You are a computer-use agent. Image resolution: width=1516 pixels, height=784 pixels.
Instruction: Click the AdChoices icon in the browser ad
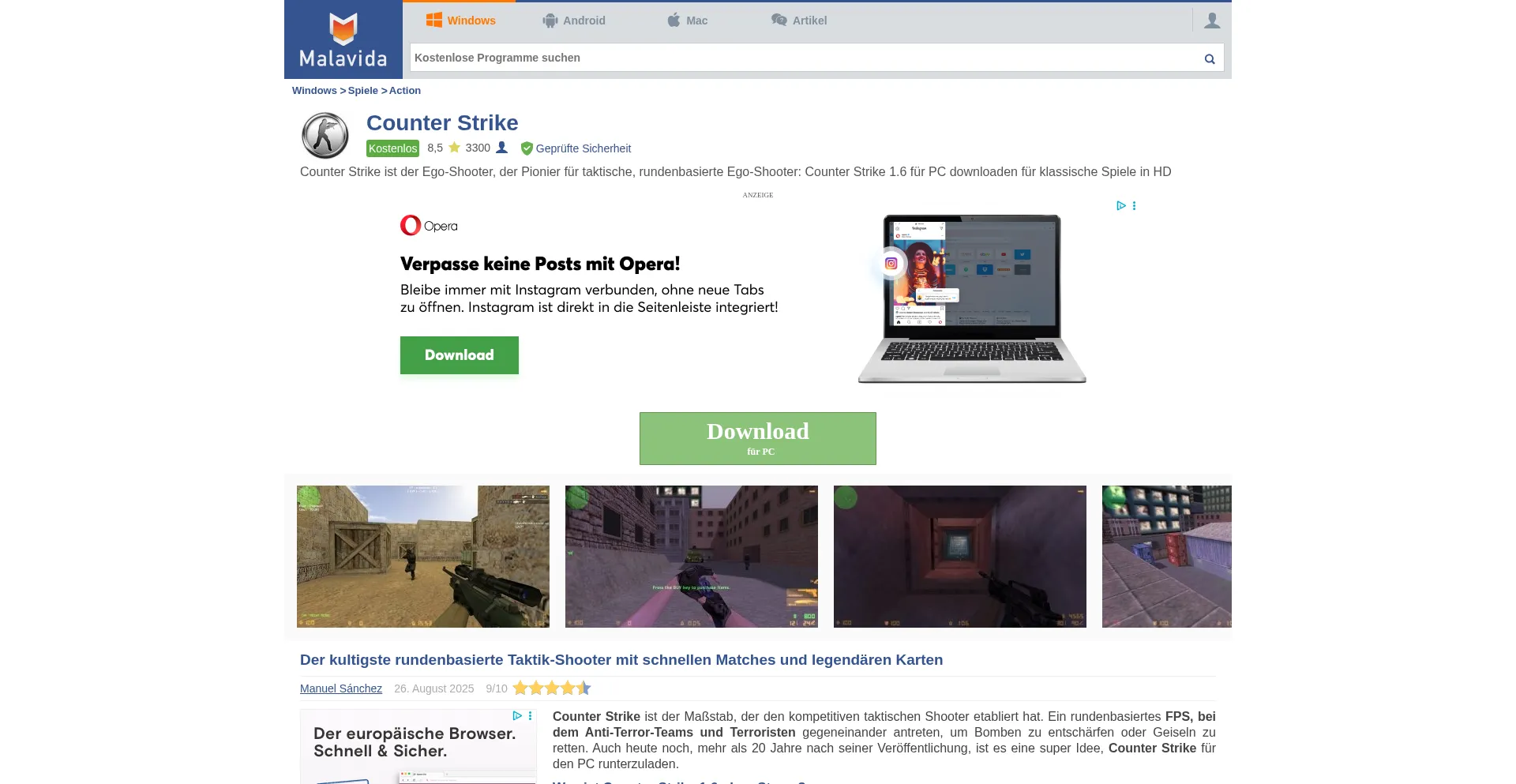(517, 716)
